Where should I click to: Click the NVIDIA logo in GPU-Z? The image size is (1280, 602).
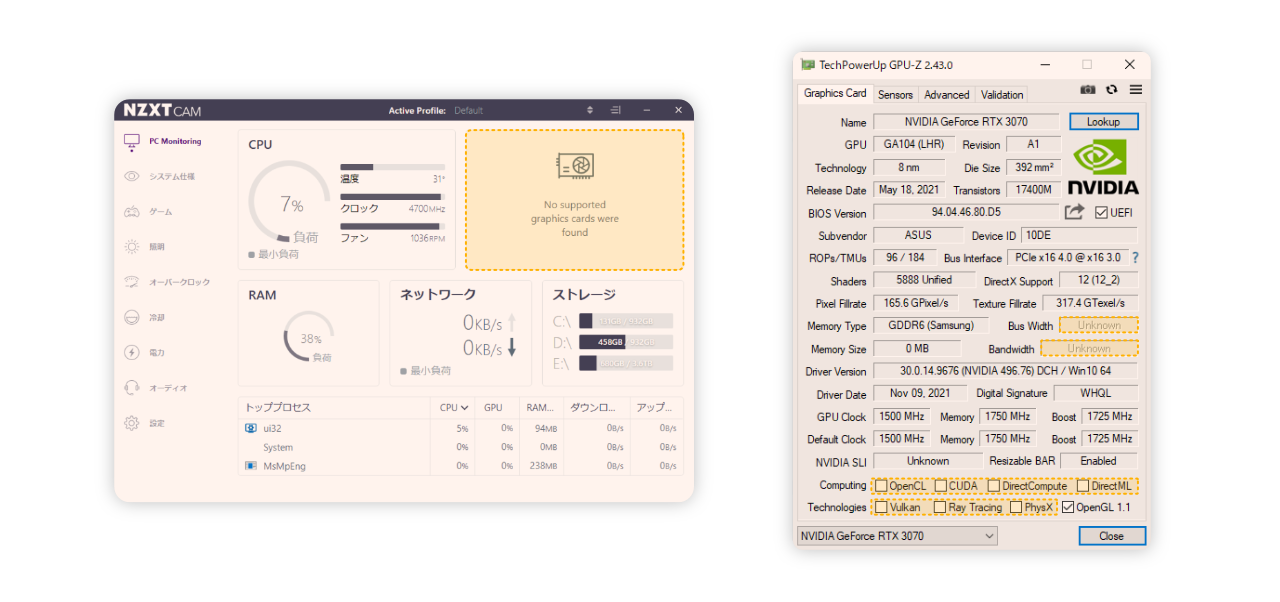click(x=1103, y=166)
